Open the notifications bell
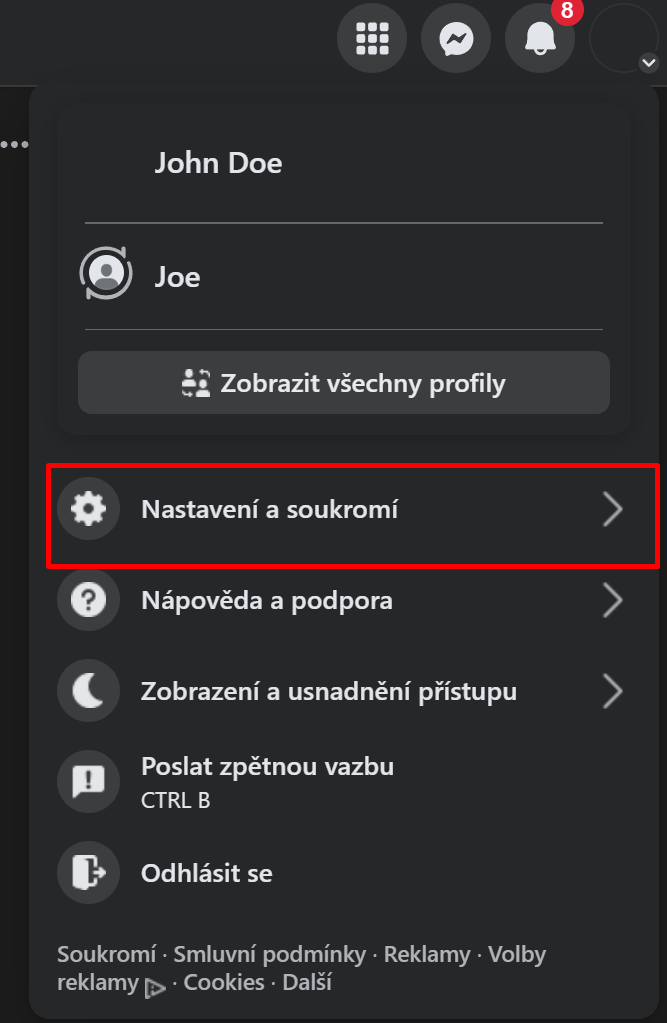667x1023 pixels. 540,40
